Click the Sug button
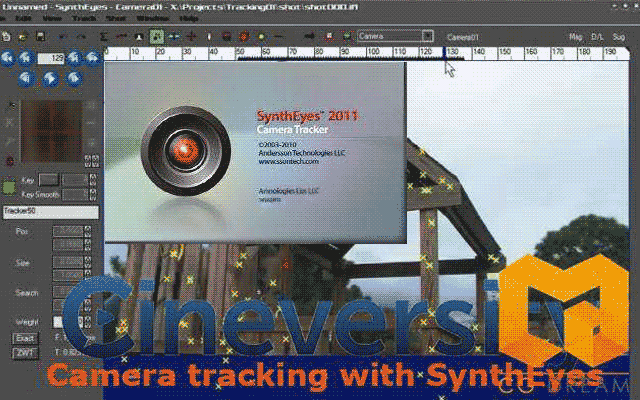The image size is (640, 400). click(619, 37)
